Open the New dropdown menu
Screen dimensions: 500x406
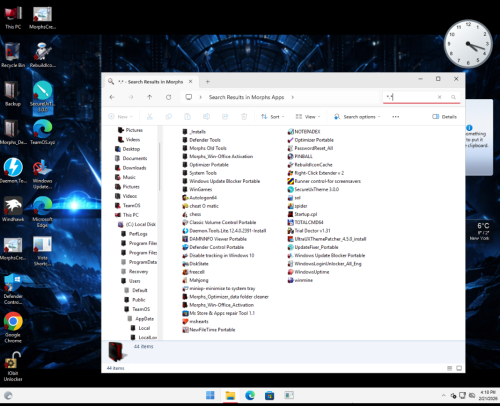point(121,117)
